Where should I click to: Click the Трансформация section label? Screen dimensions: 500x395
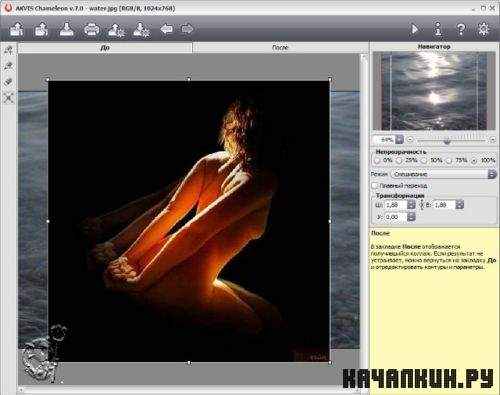(x=400, y=196)
